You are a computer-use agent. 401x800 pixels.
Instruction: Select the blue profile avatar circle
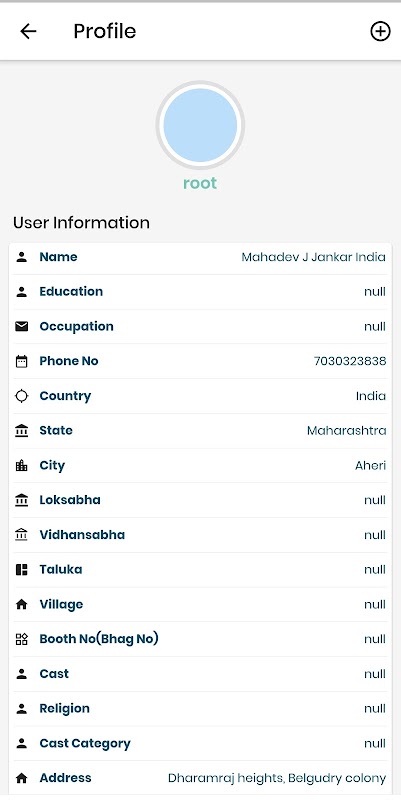200,125
